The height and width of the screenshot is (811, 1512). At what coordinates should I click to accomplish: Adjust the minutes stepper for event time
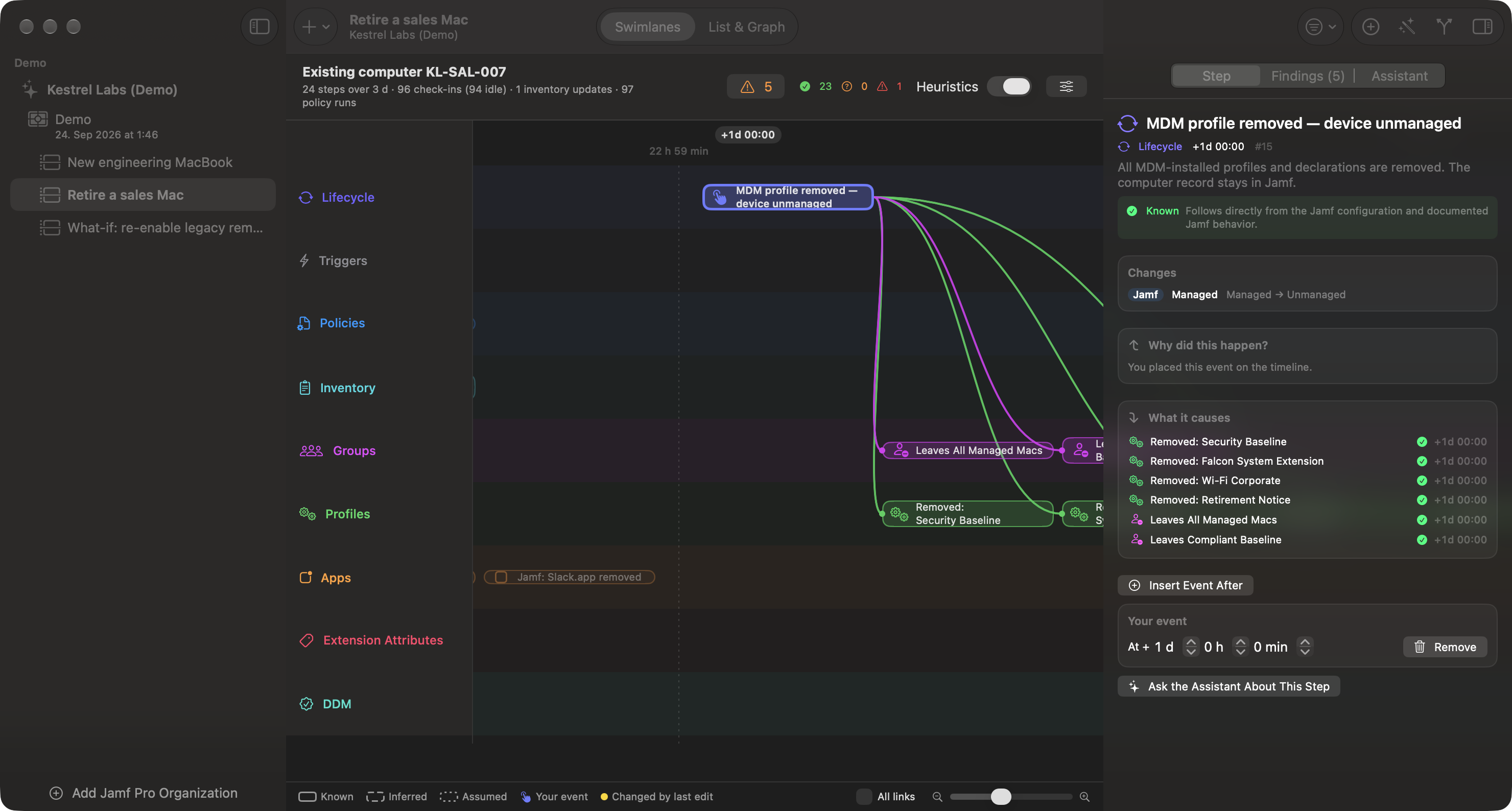[x=1304, y=647]
